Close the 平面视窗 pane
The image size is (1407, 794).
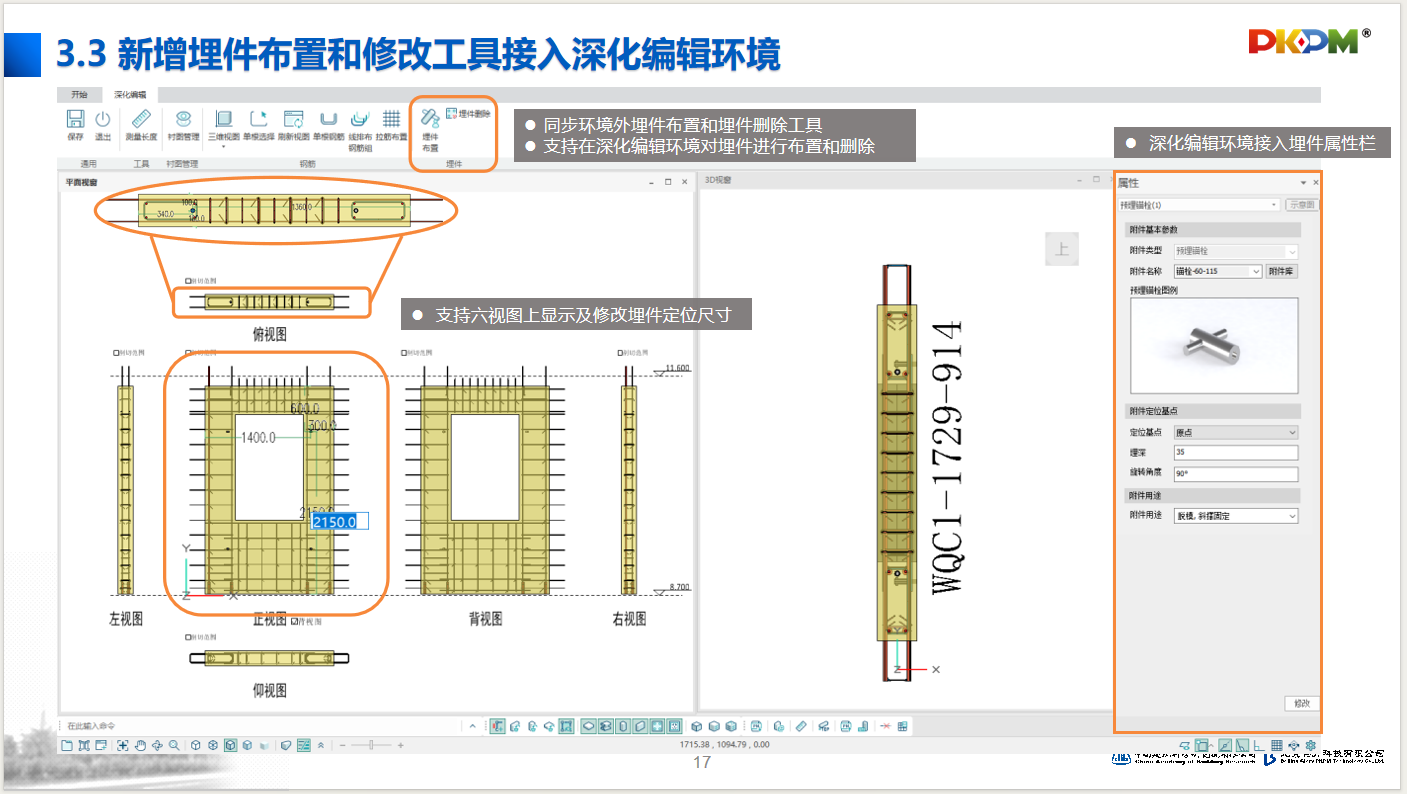click(x=684, y=182)
